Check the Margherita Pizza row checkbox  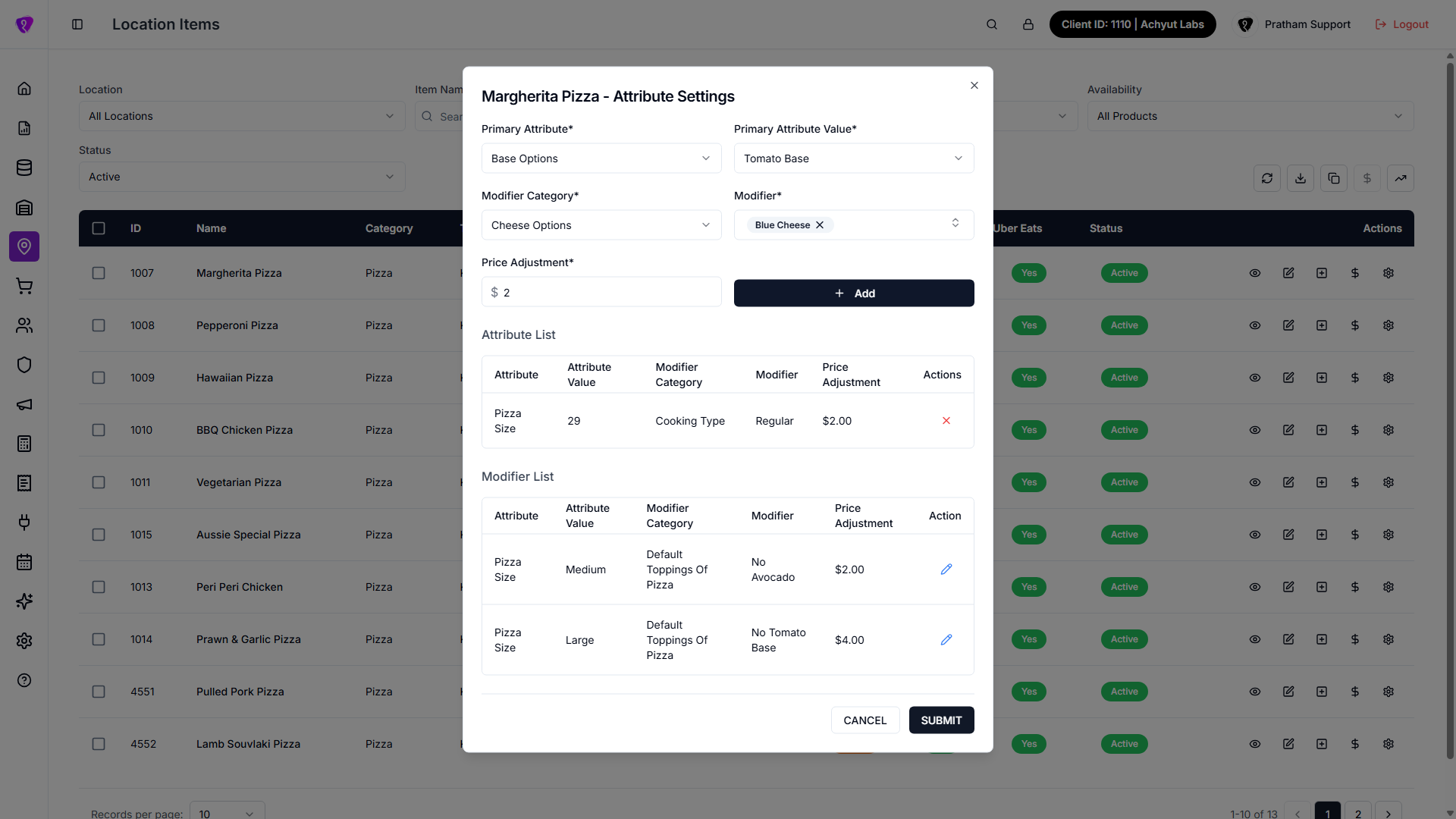[x=99, y=273]
